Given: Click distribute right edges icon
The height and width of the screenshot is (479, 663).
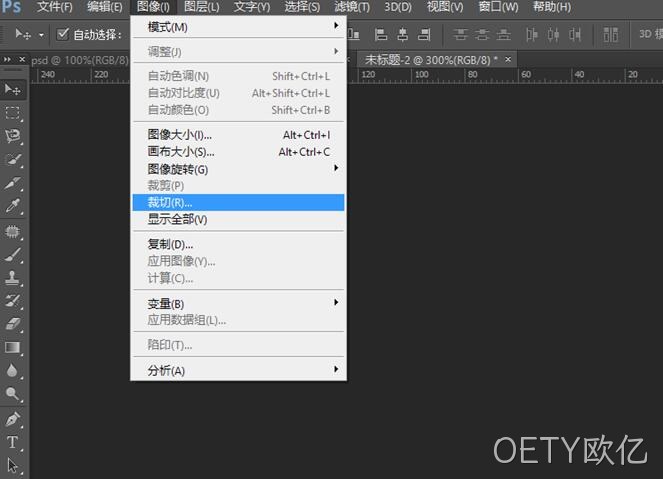Looking at the screenshot, I should (575, 34).
